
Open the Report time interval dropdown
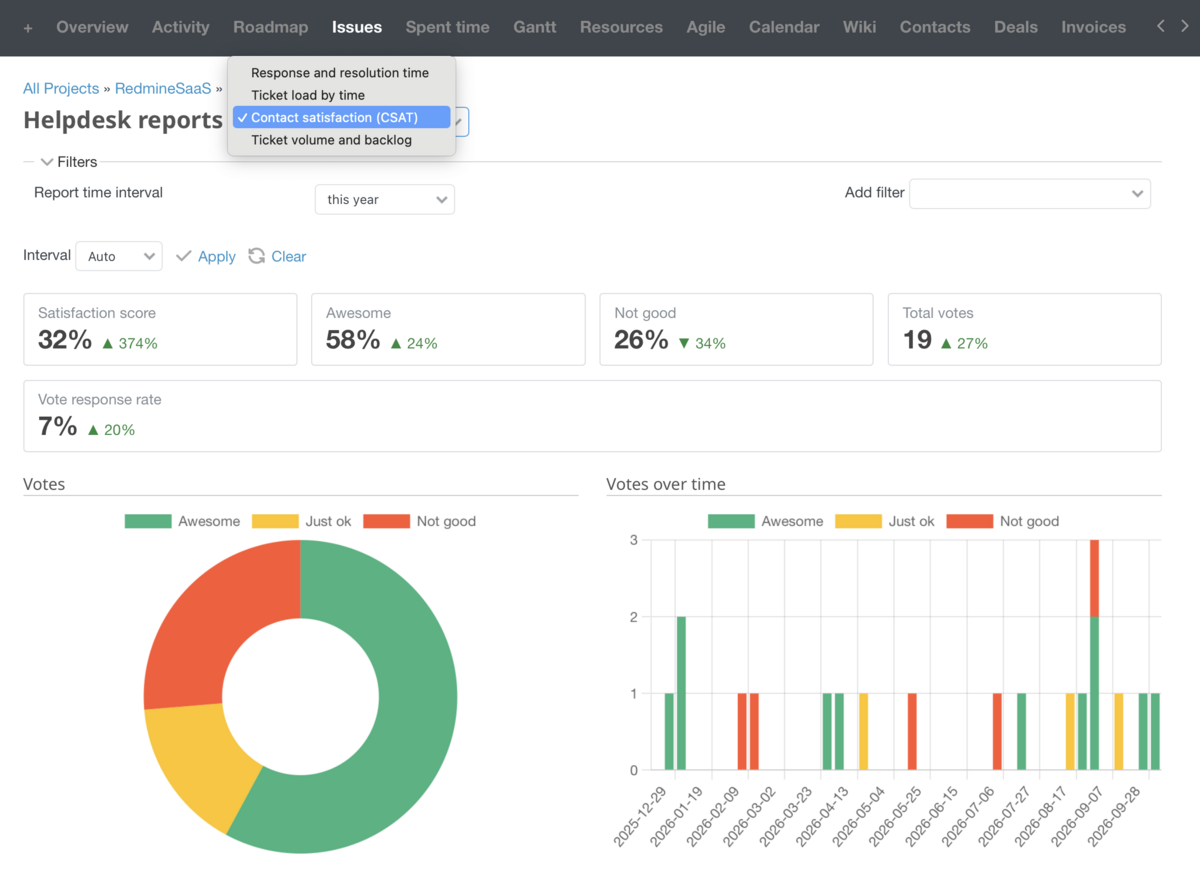coord(385,199)
